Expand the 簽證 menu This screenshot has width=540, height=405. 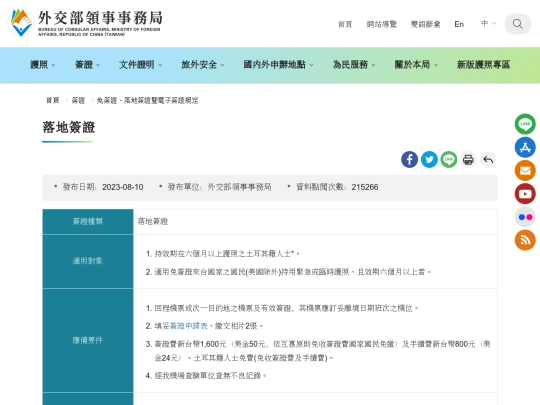[x=87, y=65]
